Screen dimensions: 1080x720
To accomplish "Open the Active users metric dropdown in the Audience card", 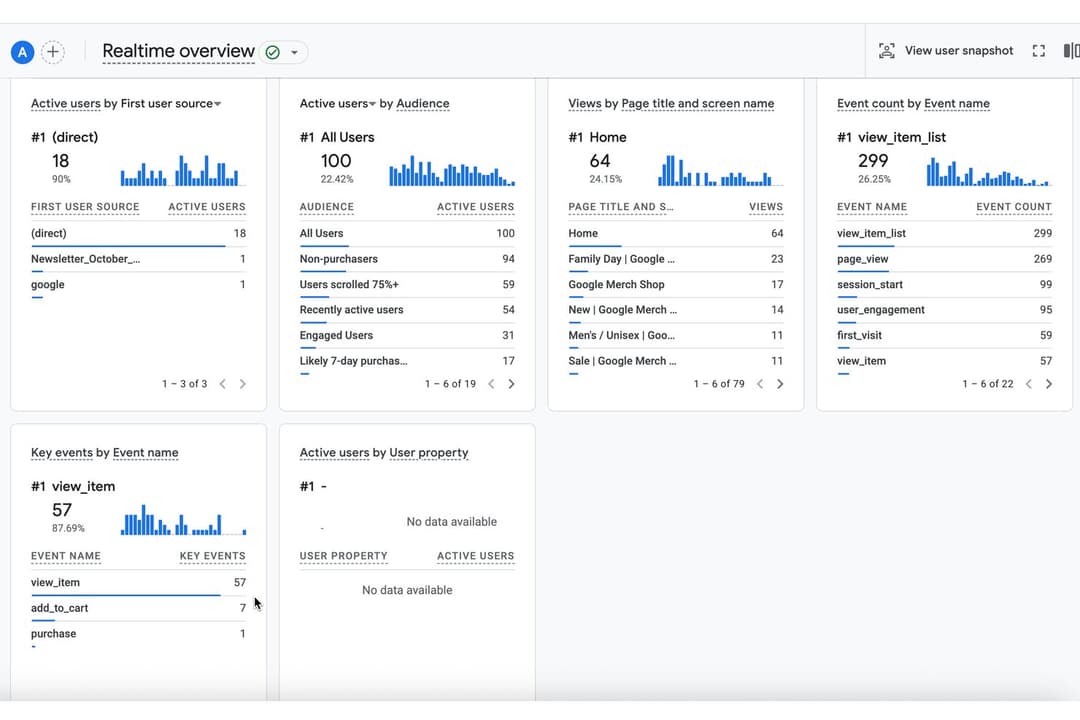I will click(372, 104).
